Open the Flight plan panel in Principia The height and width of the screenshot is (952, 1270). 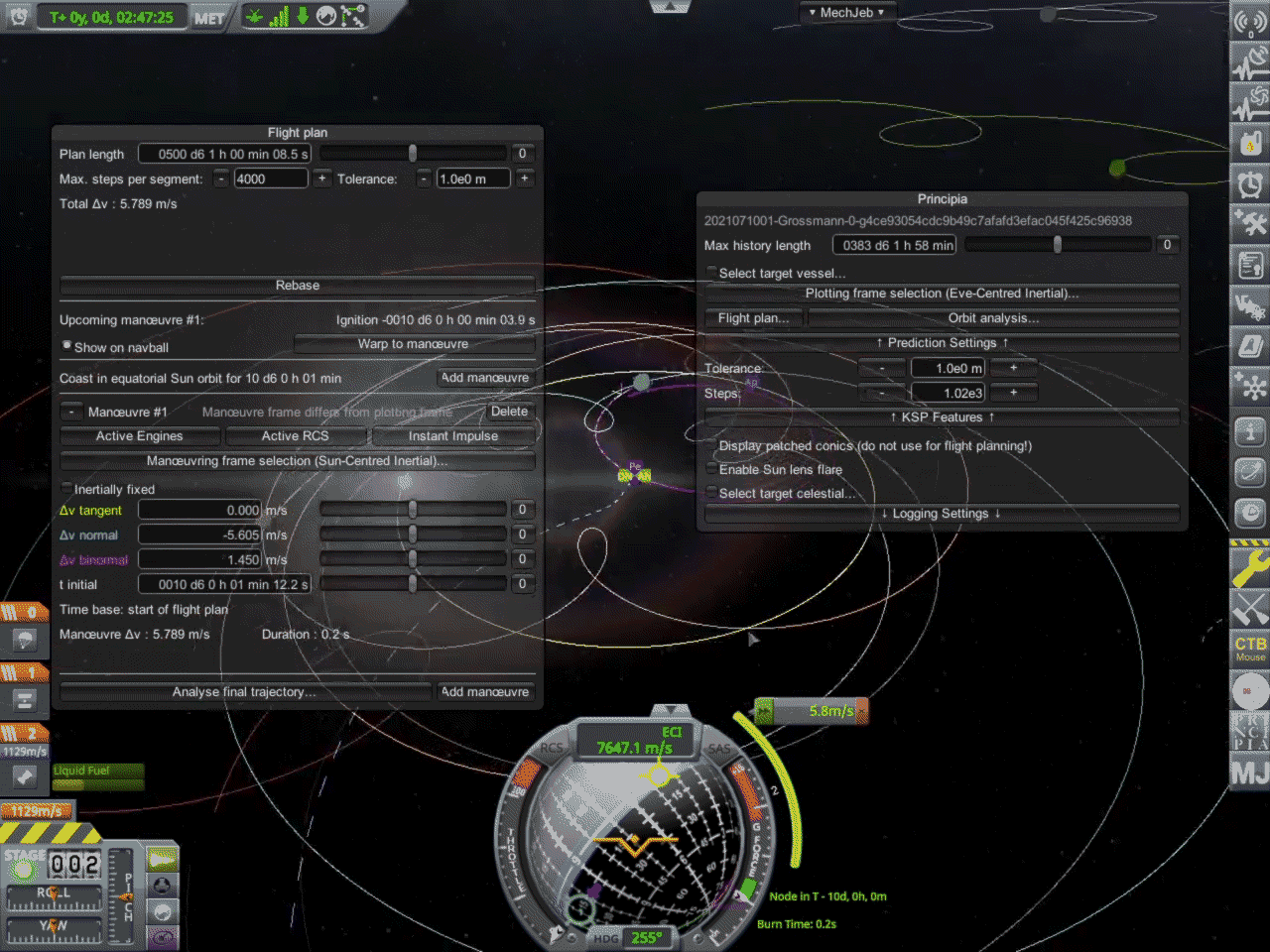tap(753, 317)
